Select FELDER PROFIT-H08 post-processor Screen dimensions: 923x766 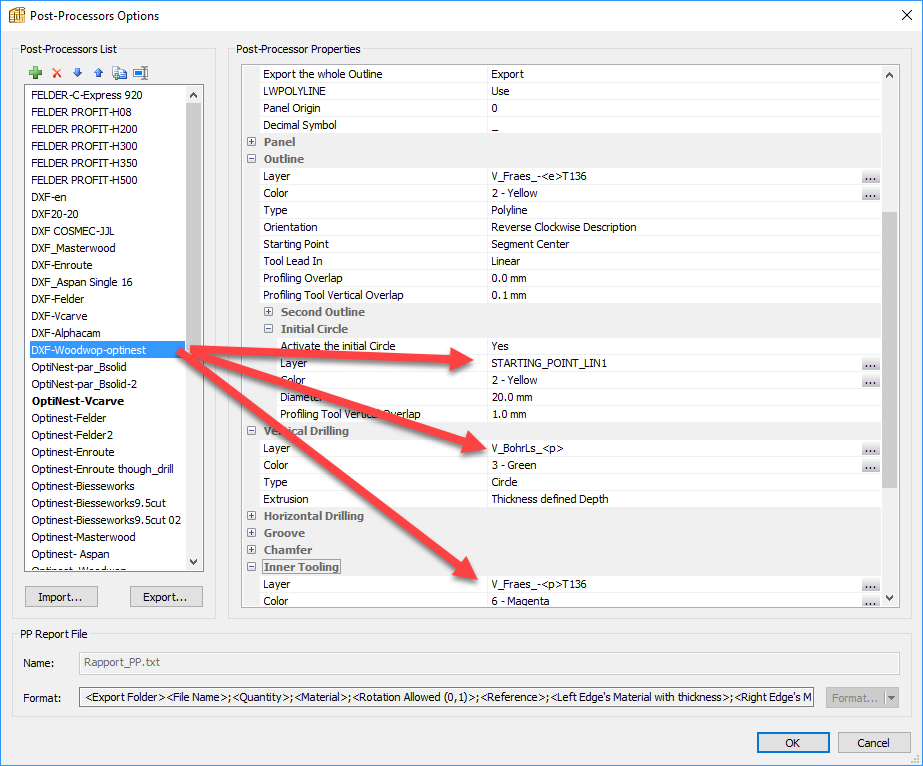coord(81,112)
